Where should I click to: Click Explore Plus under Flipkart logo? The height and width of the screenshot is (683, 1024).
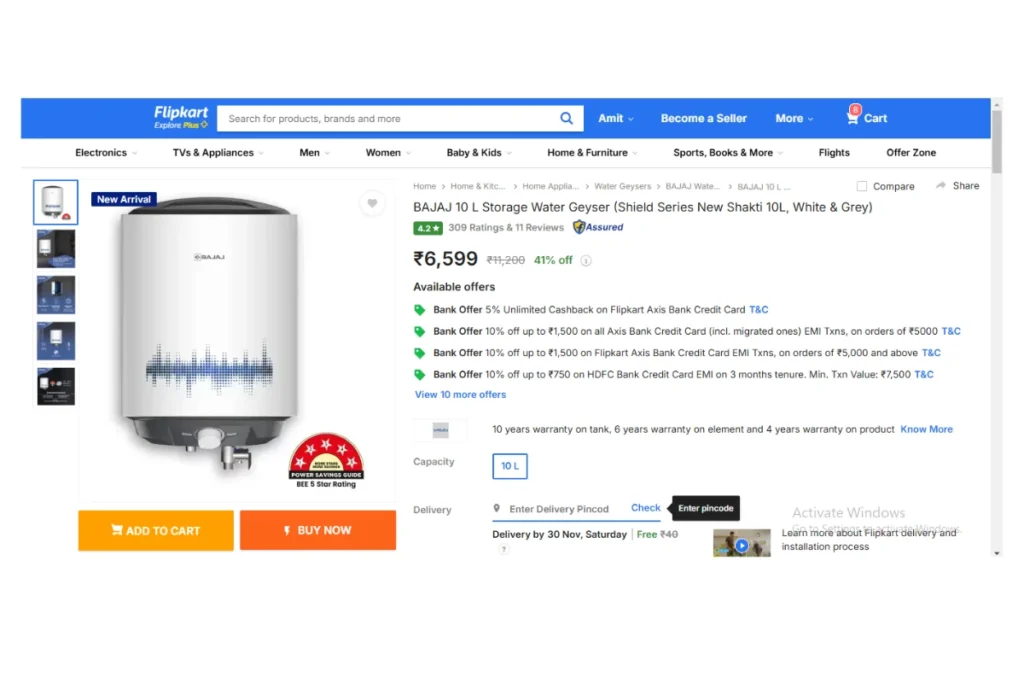181,125
